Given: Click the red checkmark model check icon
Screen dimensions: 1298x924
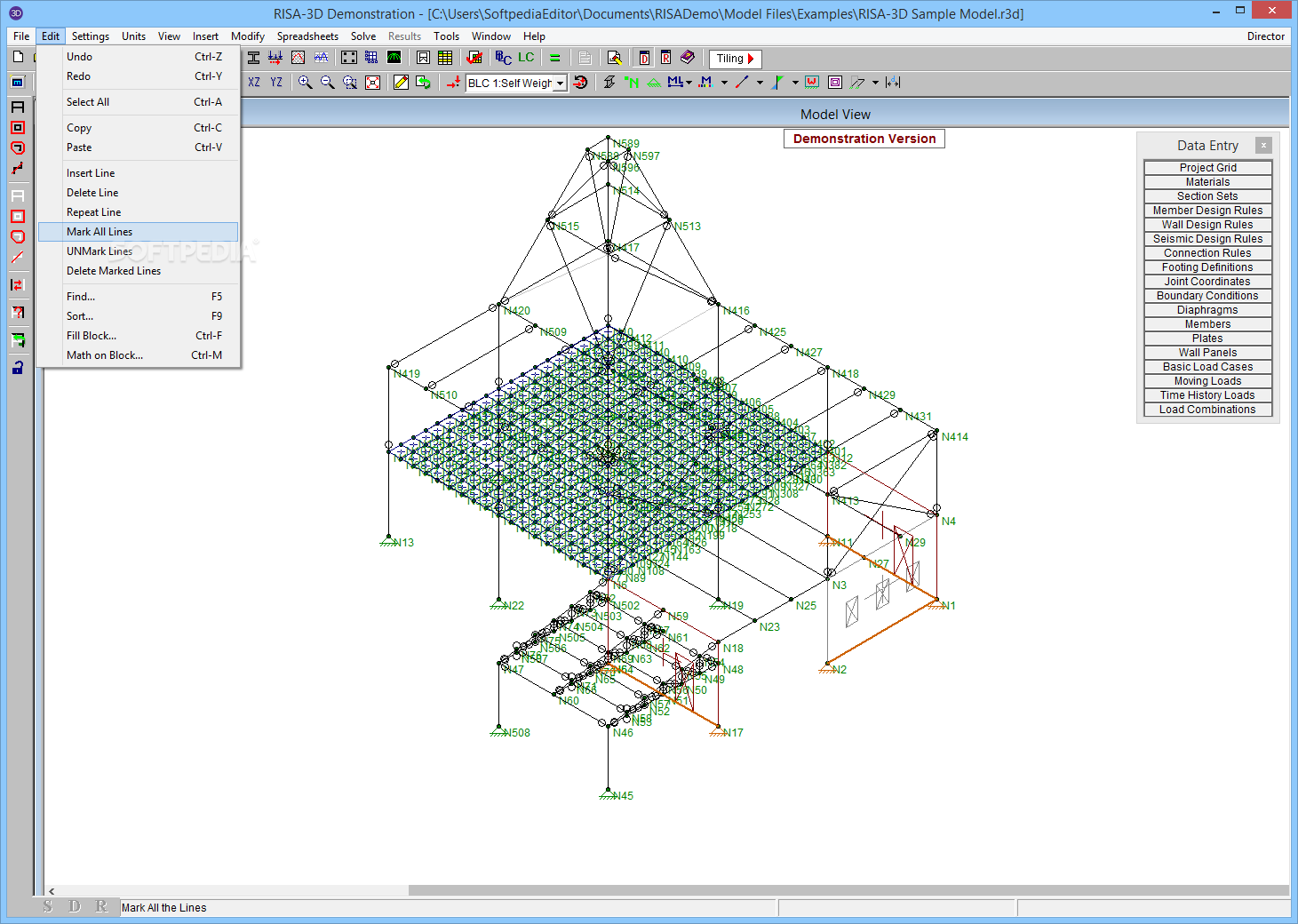Looking at the screenshot, I should click(474, 58).
